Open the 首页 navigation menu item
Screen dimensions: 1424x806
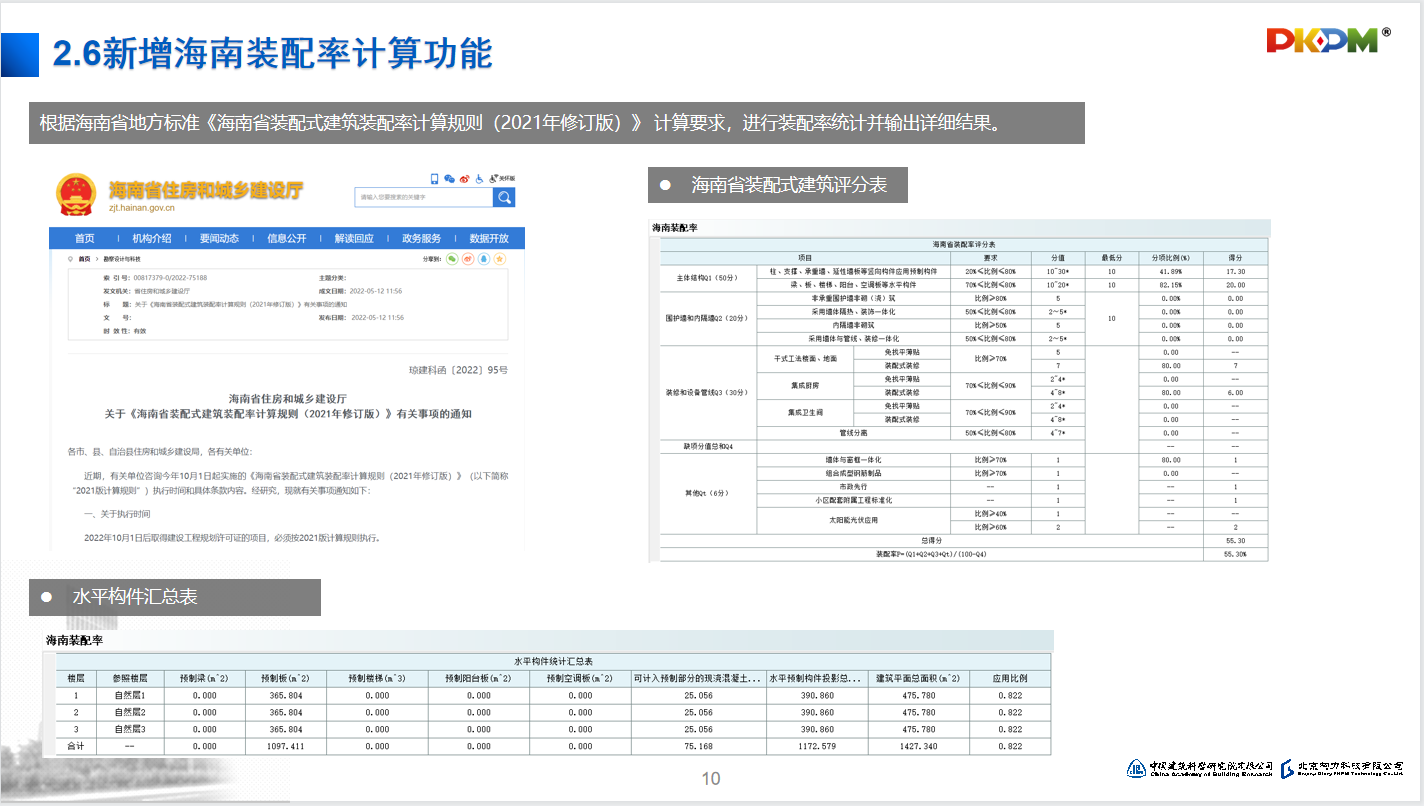pos(85,239)
